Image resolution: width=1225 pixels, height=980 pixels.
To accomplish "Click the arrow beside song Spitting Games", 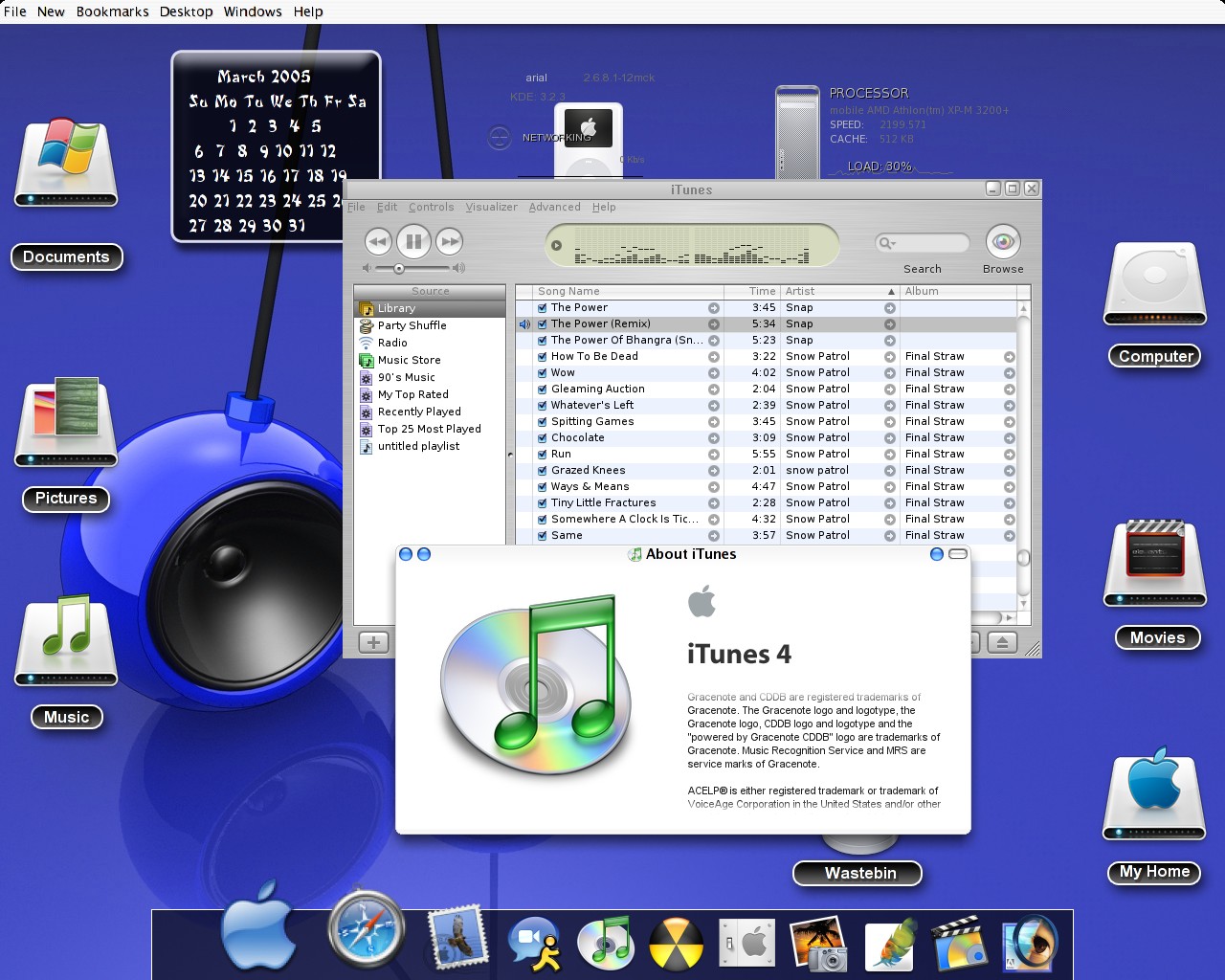I will (x=713, y=422).
